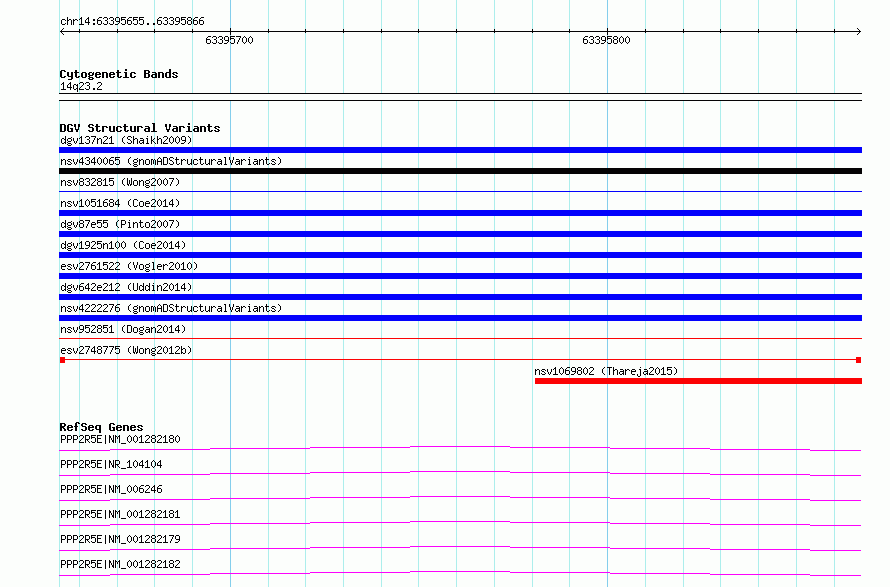The width and height of the screenshot is (890, 587).
Task: Open transcript PPP2R5E|NM_001282181 label
Action: (120, 514)
